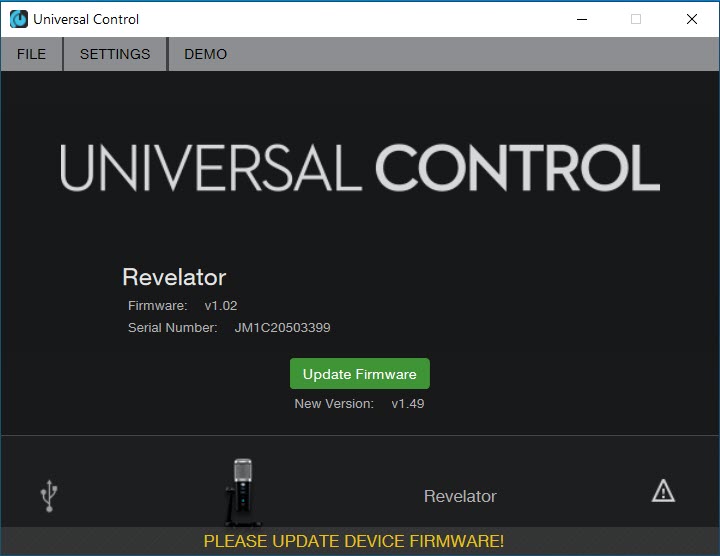Click the Revelator label in device bar

point(460,496)
